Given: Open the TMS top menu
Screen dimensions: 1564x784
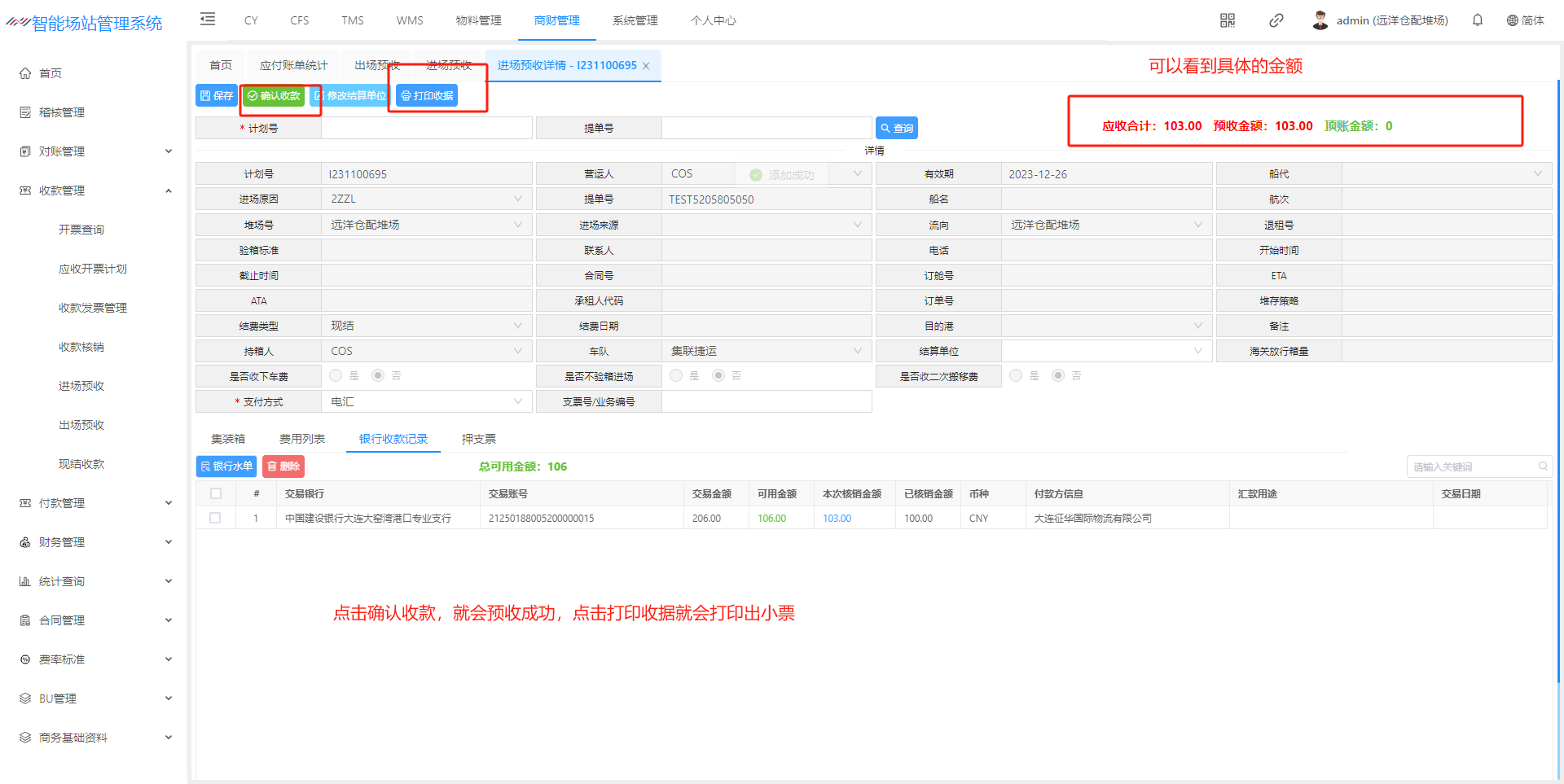Looking at the screenshot, I should [352, 20].
